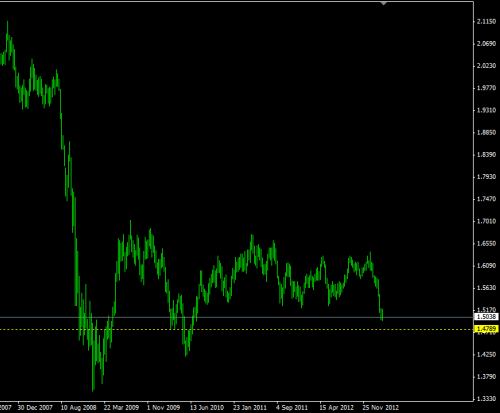Click the 1.8850 price scale label

click(486, 133)
